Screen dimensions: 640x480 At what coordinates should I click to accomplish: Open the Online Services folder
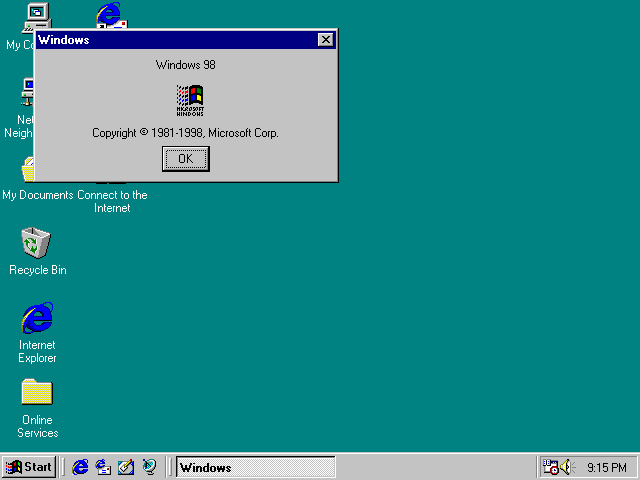tap(37, 393)
